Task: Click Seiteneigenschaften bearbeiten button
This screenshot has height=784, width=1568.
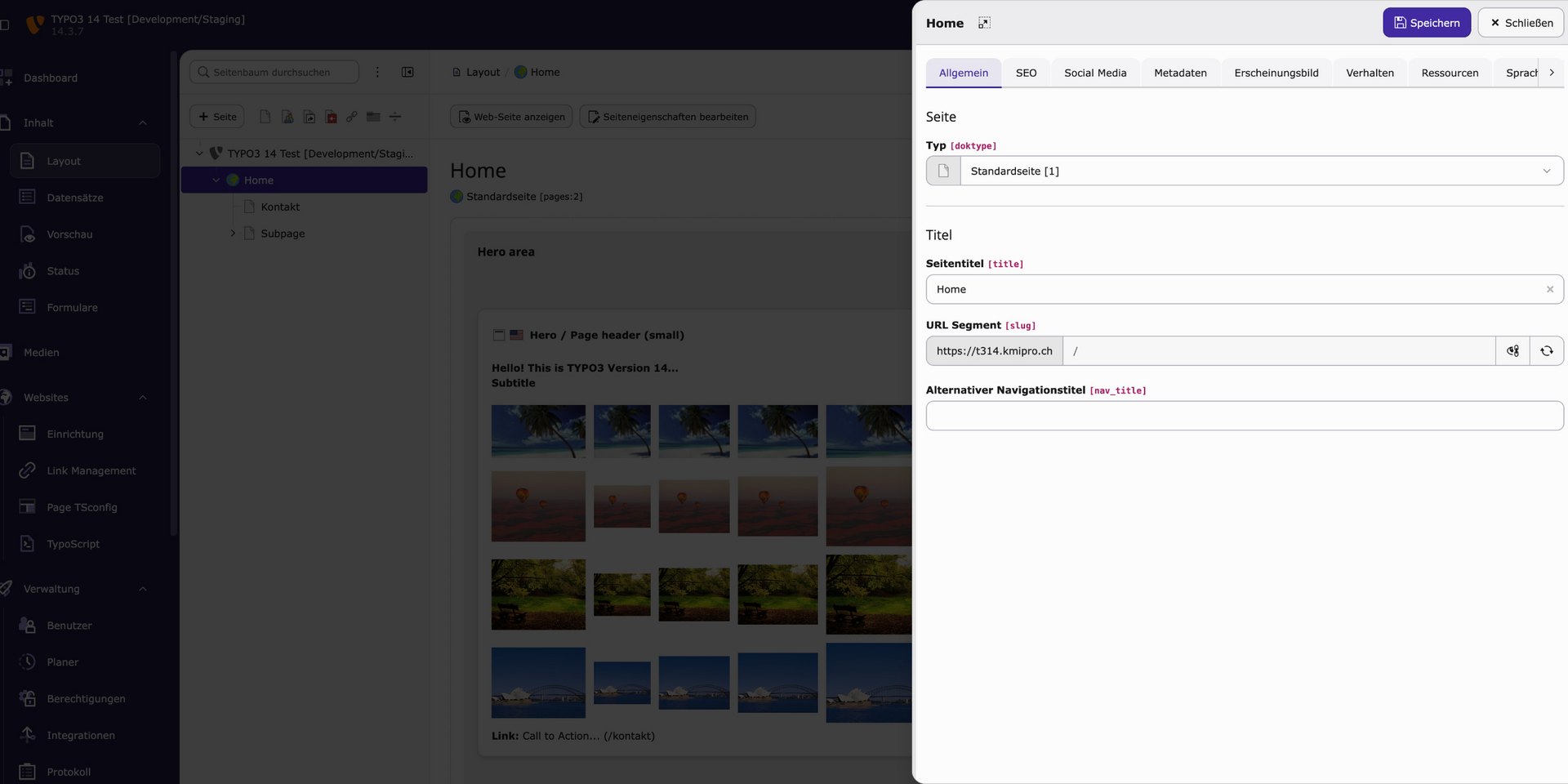Action: pyautogui.click(x=668, y=117)
